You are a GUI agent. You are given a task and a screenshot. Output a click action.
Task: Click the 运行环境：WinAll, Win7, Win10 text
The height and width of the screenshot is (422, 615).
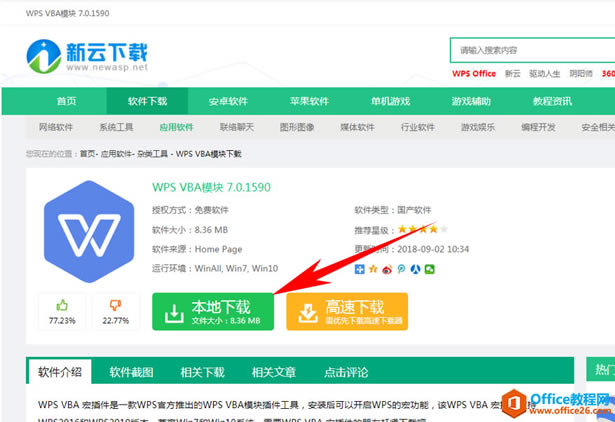pyautogui.click(x=215, y=269)
